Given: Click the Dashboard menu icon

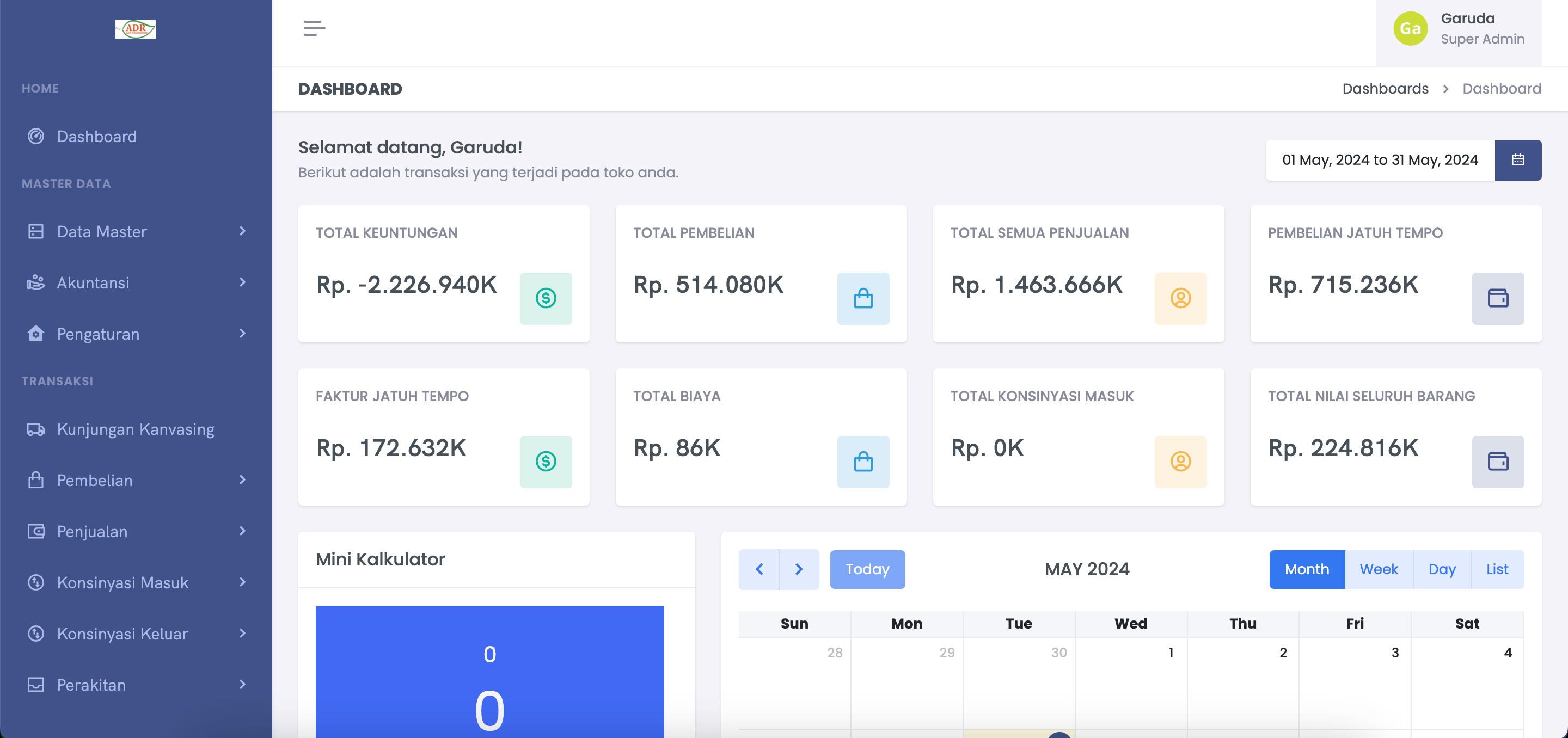Looking at the screenshot, I should 36,136.
